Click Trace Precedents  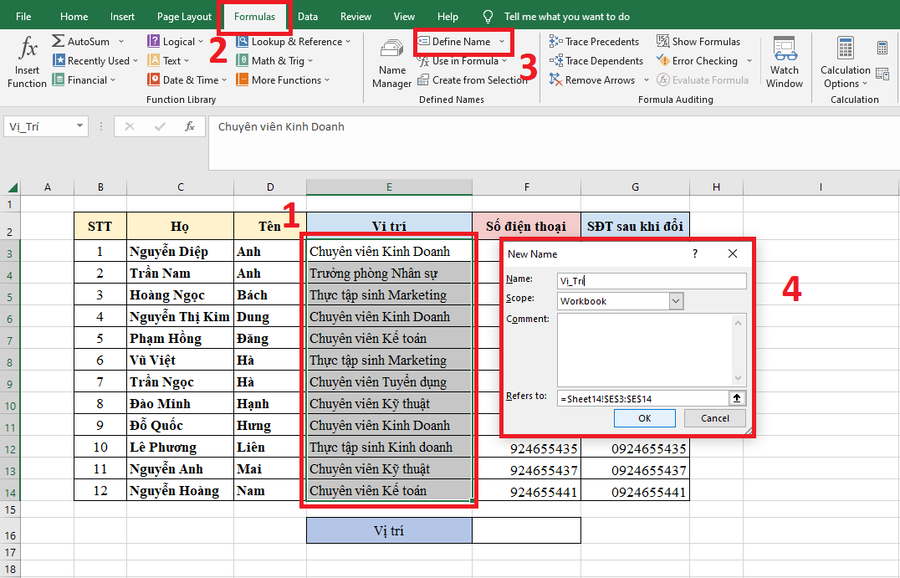[593, 41]
